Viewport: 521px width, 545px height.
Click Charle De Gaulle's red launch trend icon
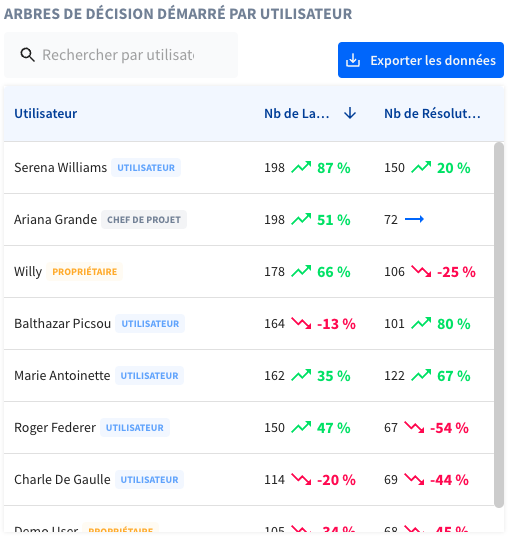click(301, 479)
